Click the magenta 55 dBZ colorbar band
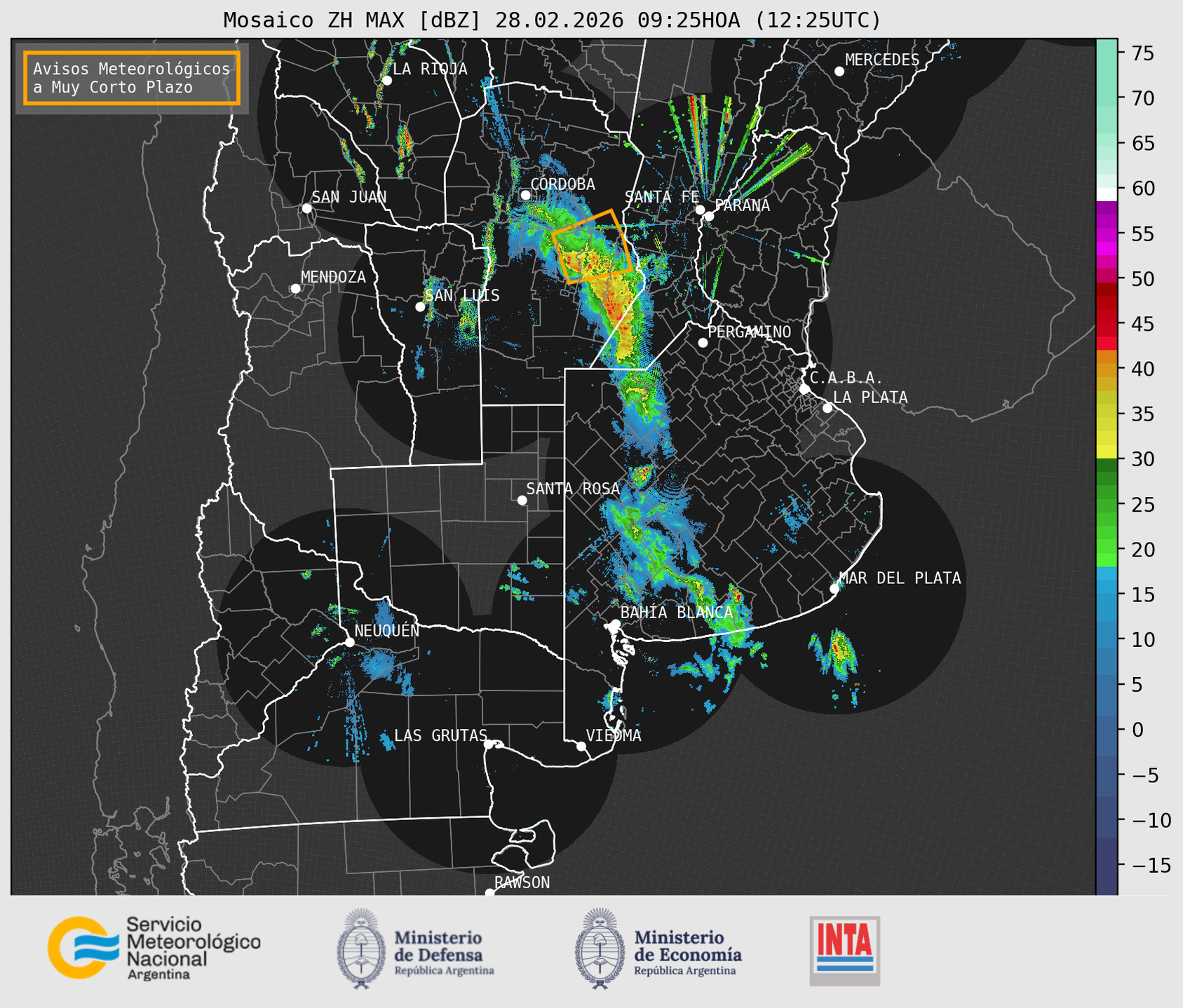This screenshot has width=1183, height=1008. (1106, 234)
